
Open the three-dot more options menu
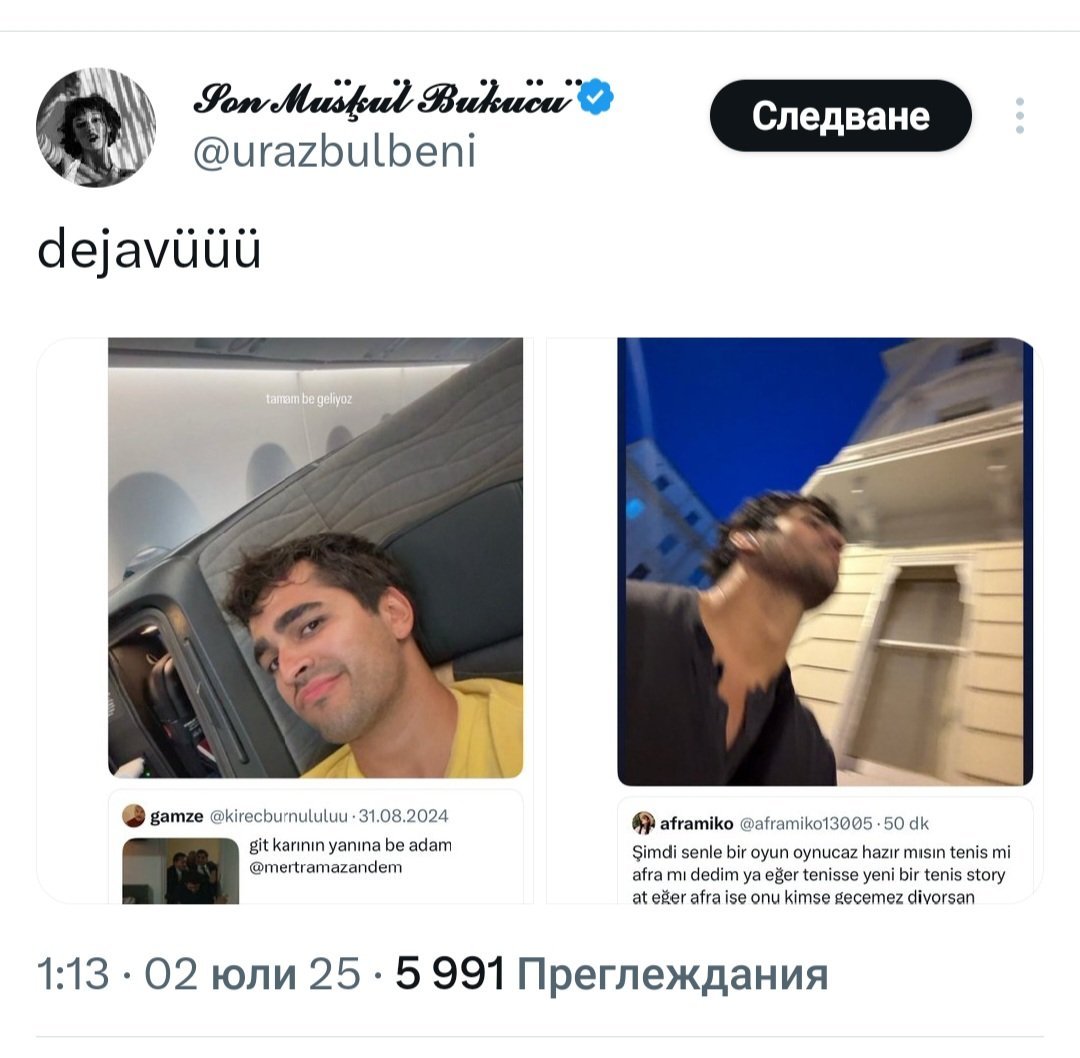(1019, 116)
